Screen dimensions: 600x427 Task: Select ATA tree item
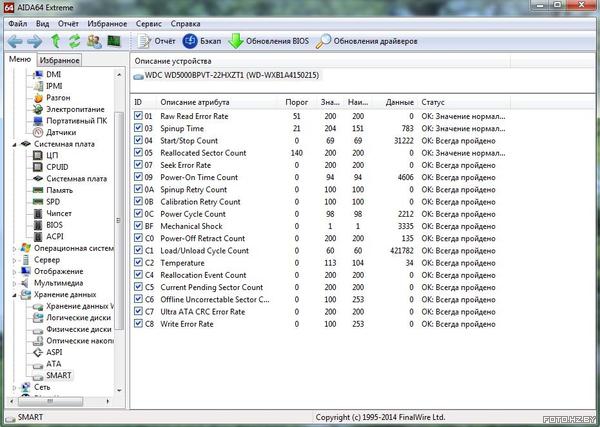54,363
